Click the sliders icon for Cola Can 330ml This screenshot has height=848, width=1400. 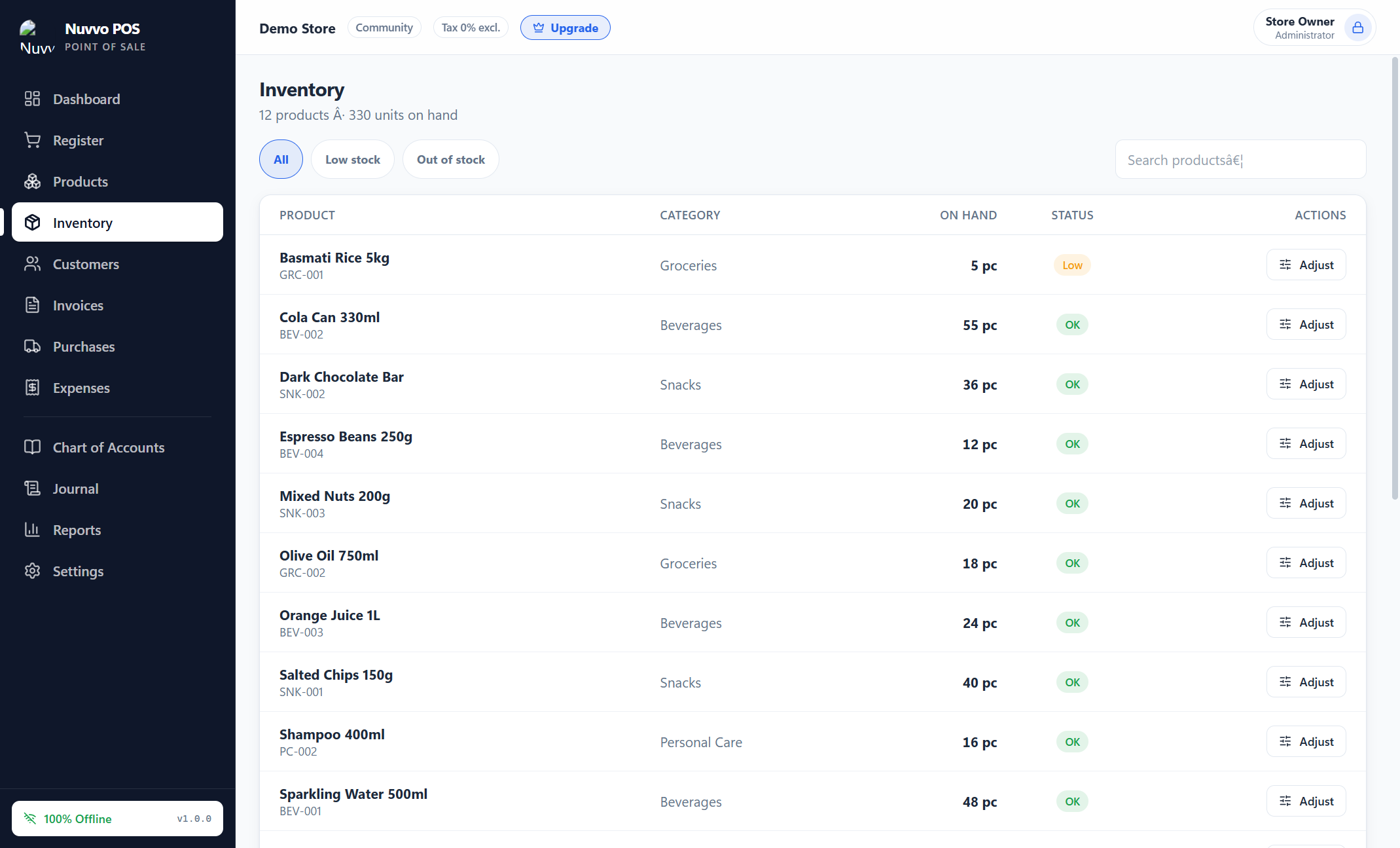pyautogui.click(x=1285, y=324)
